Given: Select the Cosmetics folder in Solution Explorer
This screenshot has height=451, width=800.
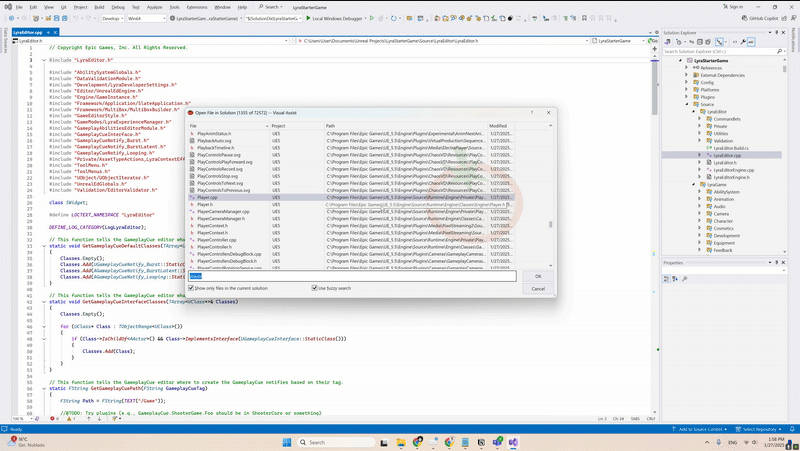Looking at the screenshot, I should [x=723, y=229].
